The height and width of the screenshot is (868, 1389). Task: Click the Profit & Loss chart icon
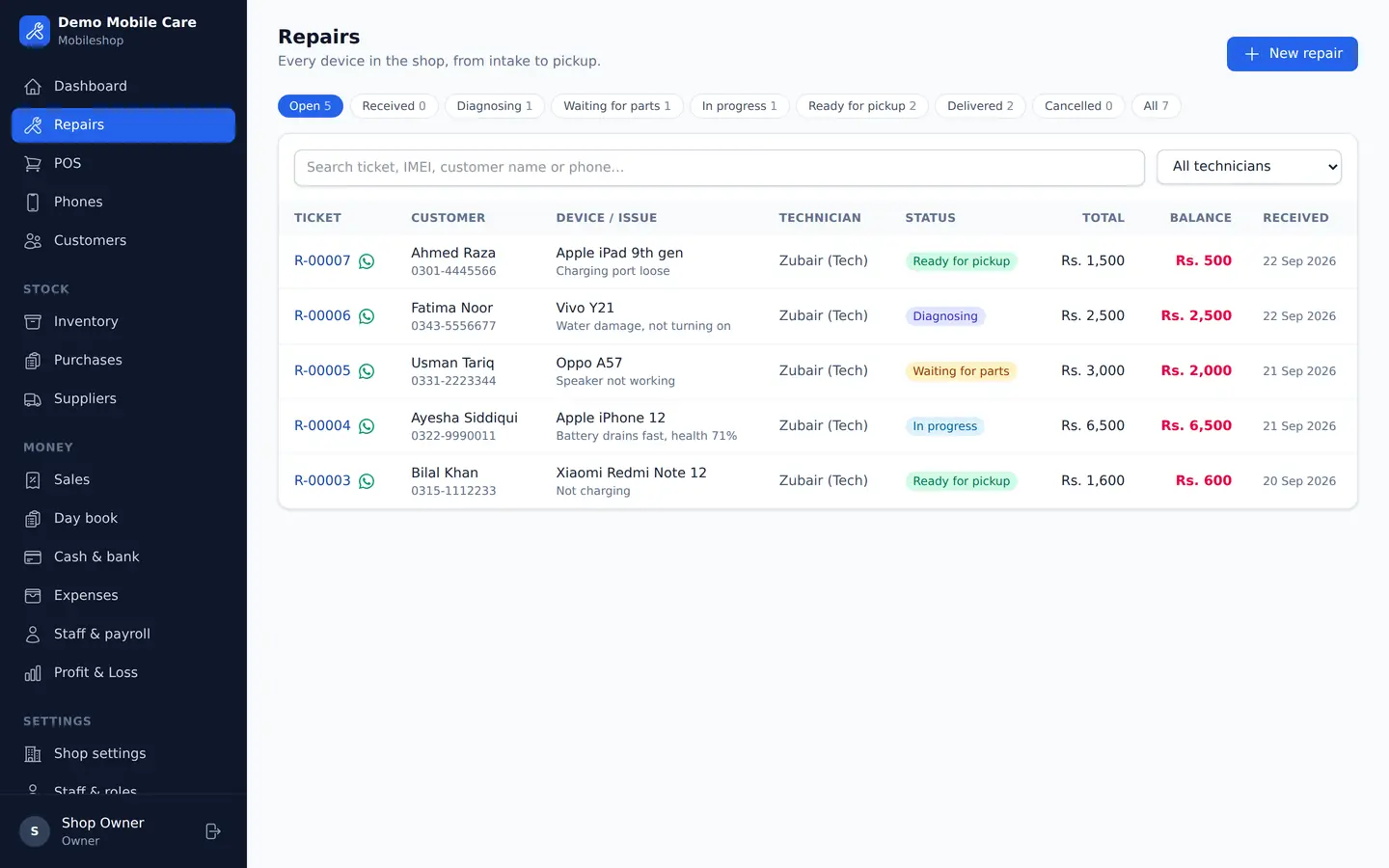click(x=33, y=672)
